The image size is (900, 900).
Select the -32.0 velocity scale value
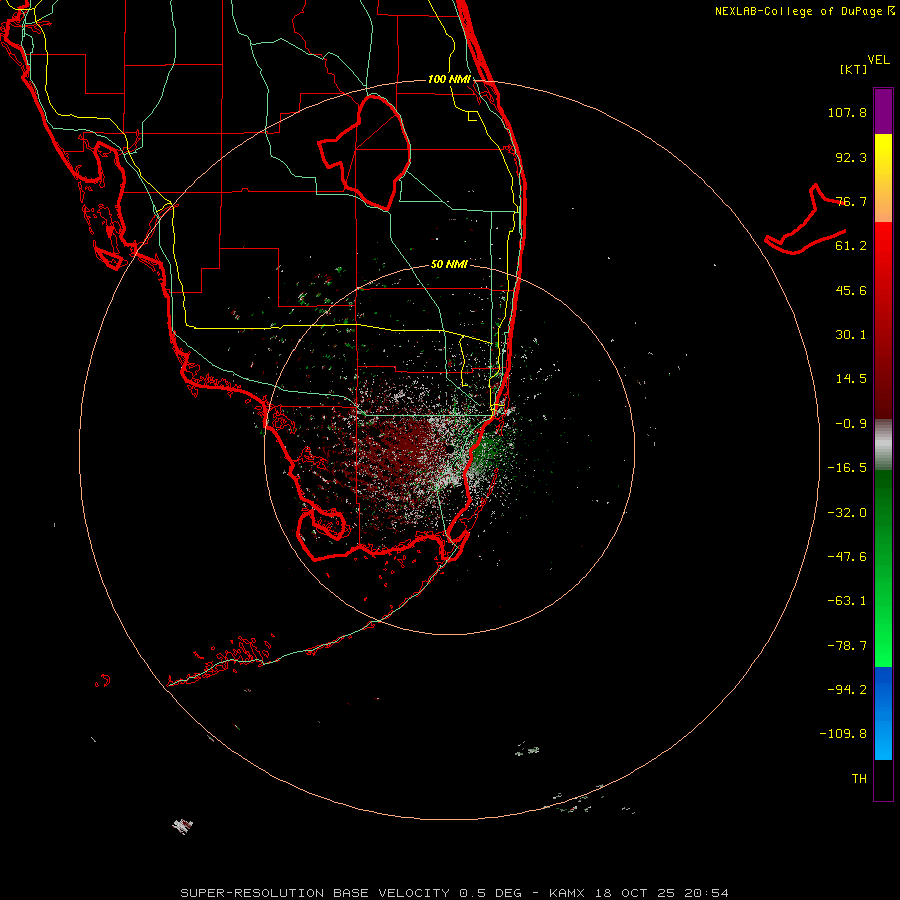coord(847,513)
